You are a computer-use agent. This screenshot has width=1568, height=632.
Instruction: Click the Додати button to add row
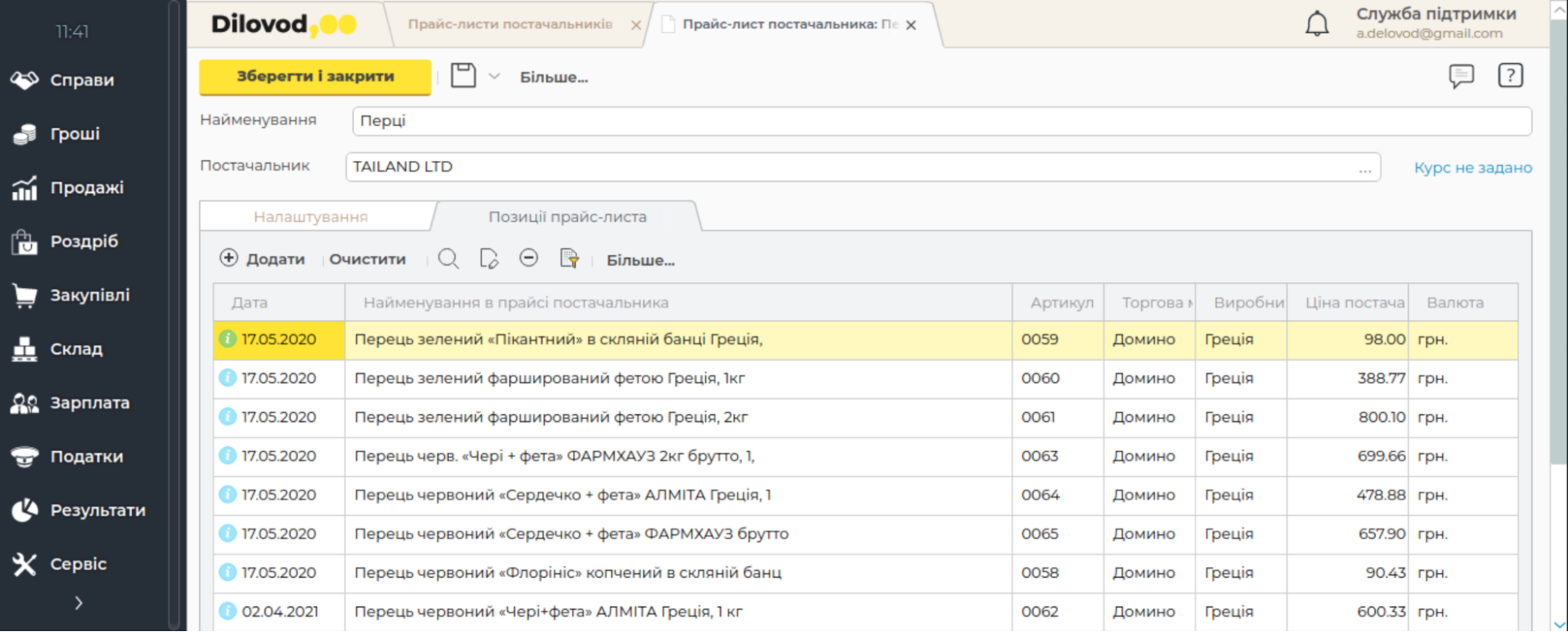pyautogui.click(x=262, y=259)
